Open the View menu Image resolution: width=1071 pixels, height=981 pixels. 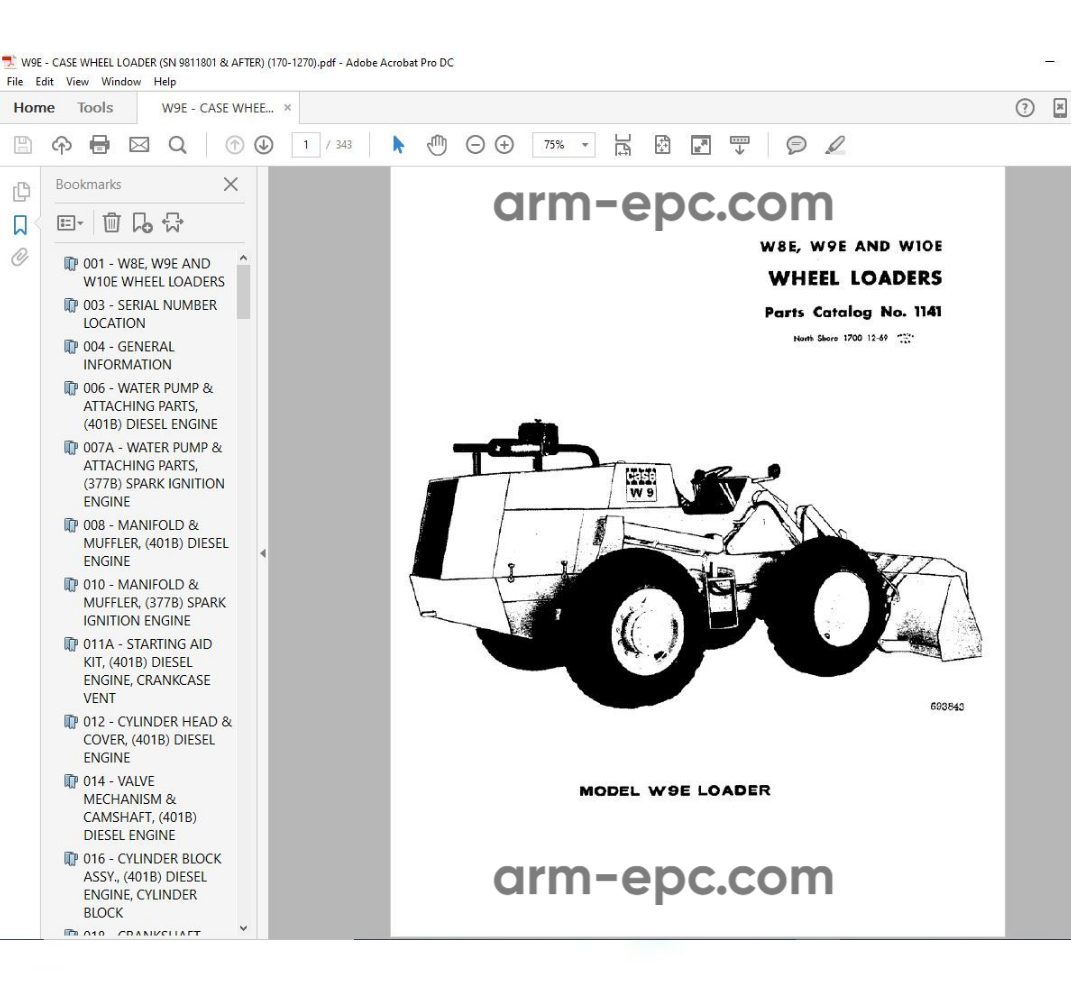click(x=77, y=81)
